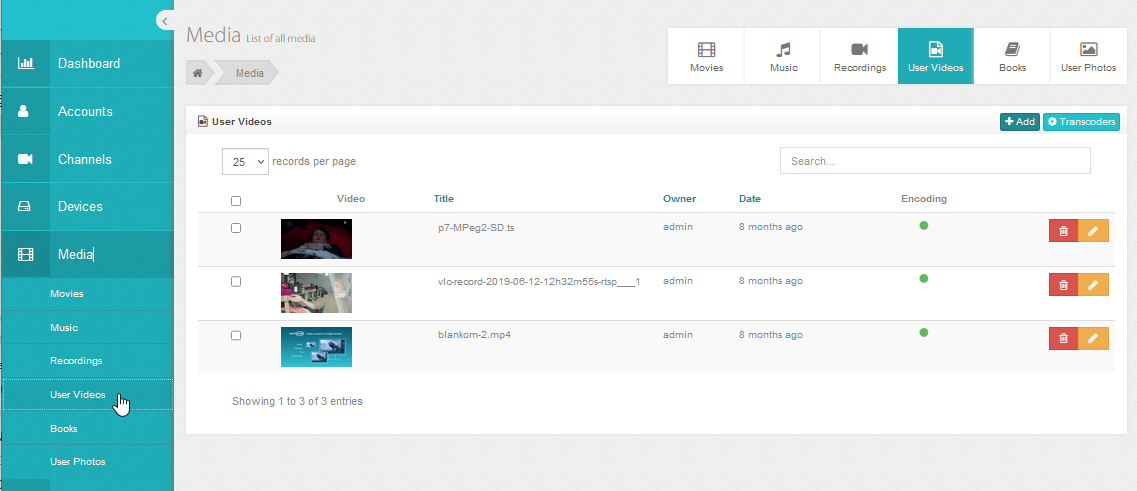Click trash icon for vlc-record video row
The height and width of the screenshot is (491, 1137).
coord(1063,285)
